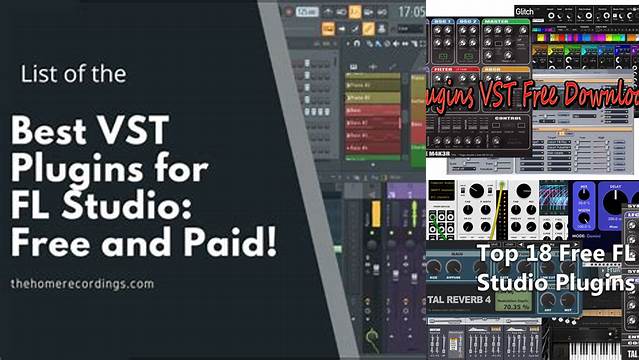Toggle the leftmost step in bottom channel row
Viewport: 639px width, 360px height.
point(307,112)
